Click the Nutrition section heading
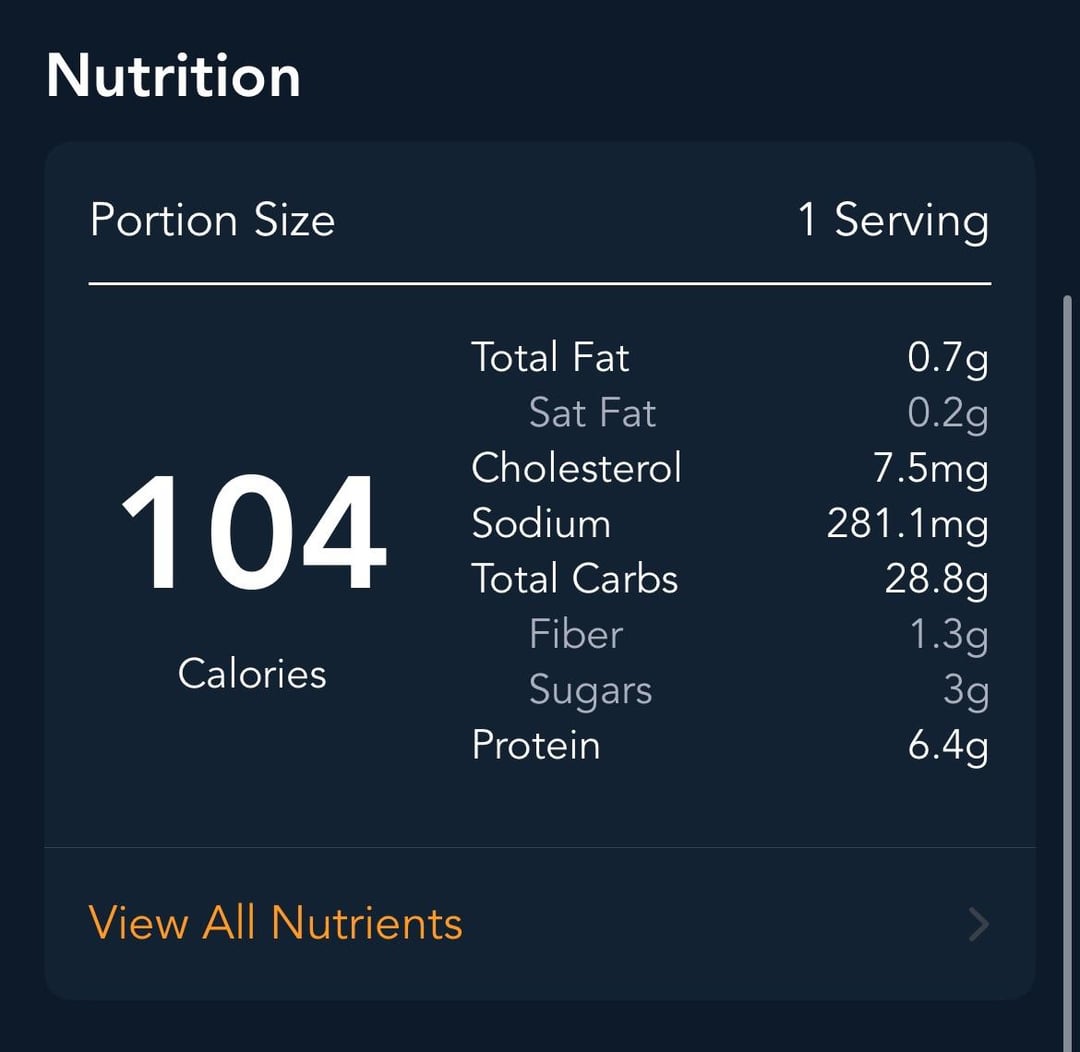Screen dimensions: 1080x1052 [174, 76]
